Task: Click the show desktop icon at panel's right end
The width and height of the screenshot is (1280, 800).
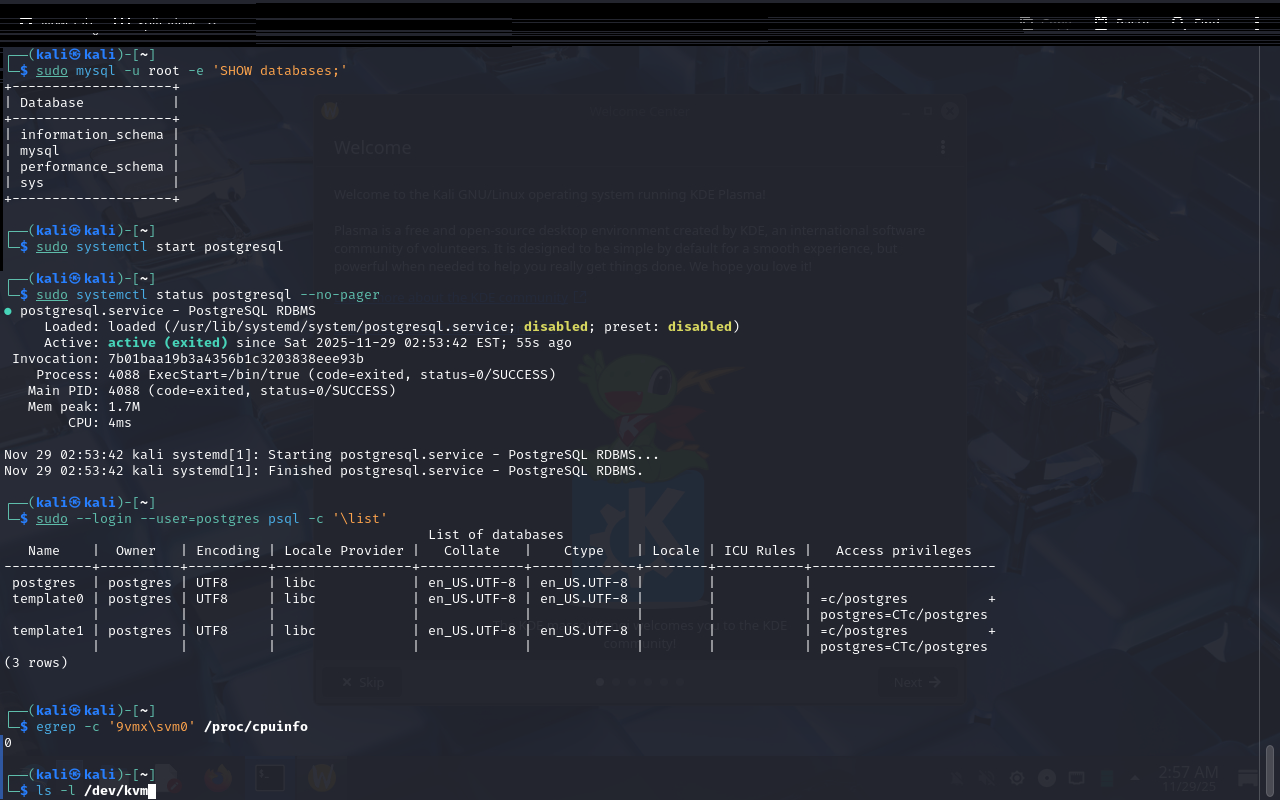Action: pyautogui.click(x=1248, y=778)
